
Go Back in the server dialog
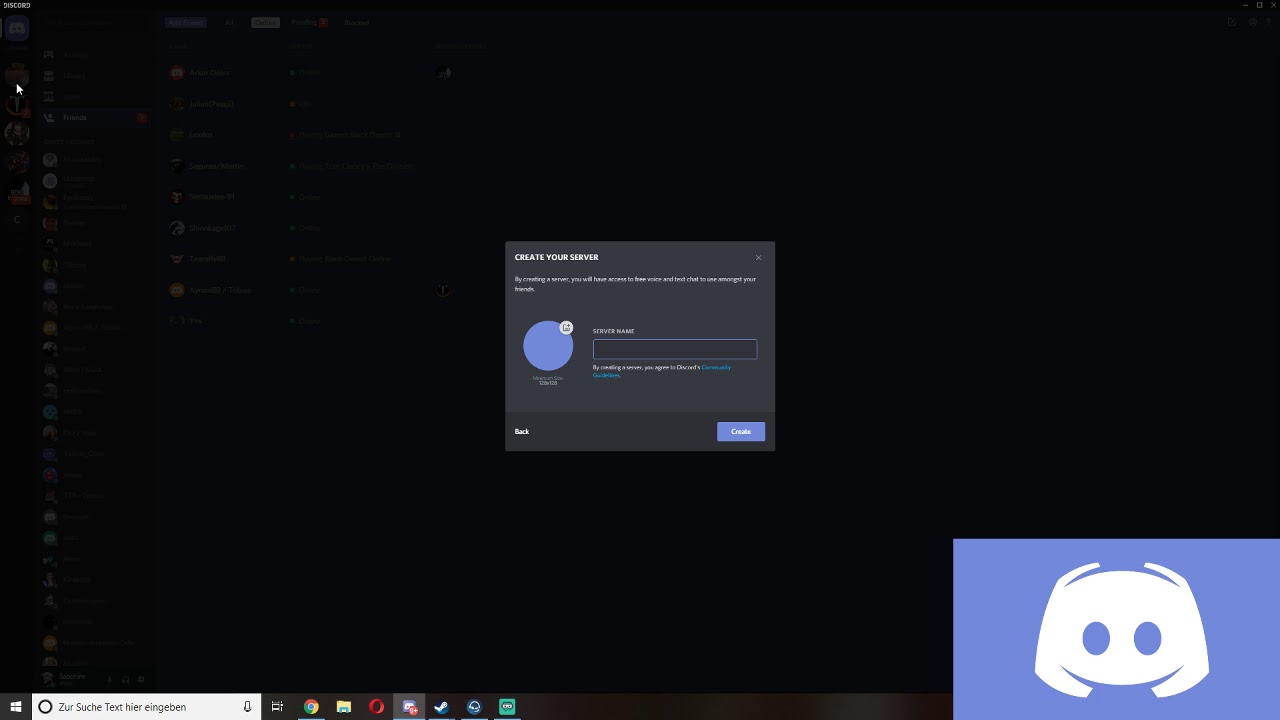tap(522, 431)
